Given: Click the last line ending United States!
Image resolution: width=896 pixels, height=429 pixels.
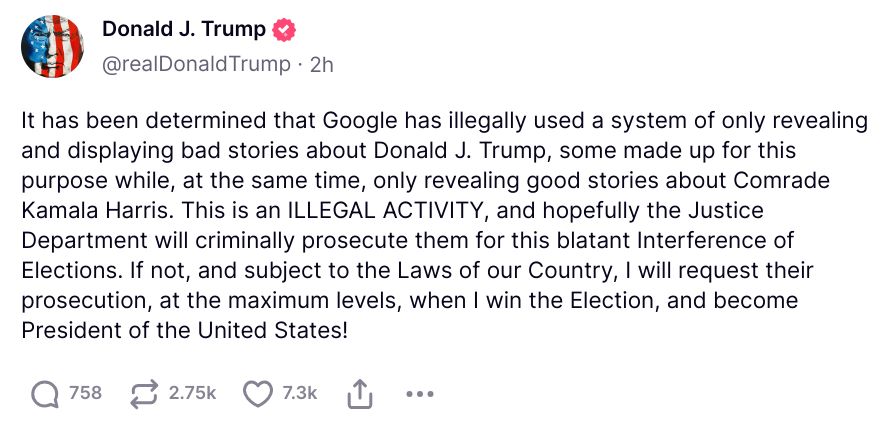Looking at the screenshot, I should (x=185, y=330).
